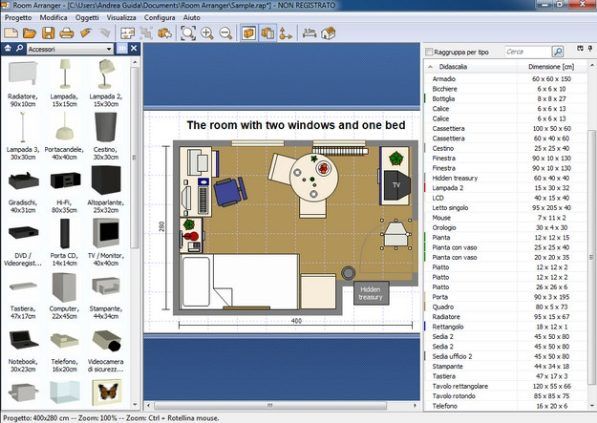Enable the Raggruppa per tipo checkbox

coord(429,52)
